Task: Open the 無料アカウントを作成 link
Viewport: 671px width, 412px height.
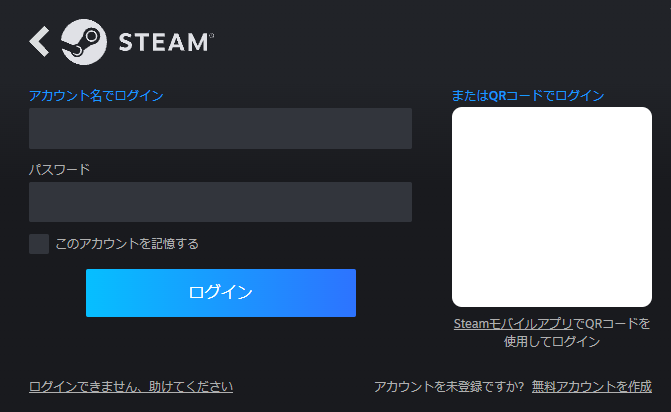Action: 592,387
